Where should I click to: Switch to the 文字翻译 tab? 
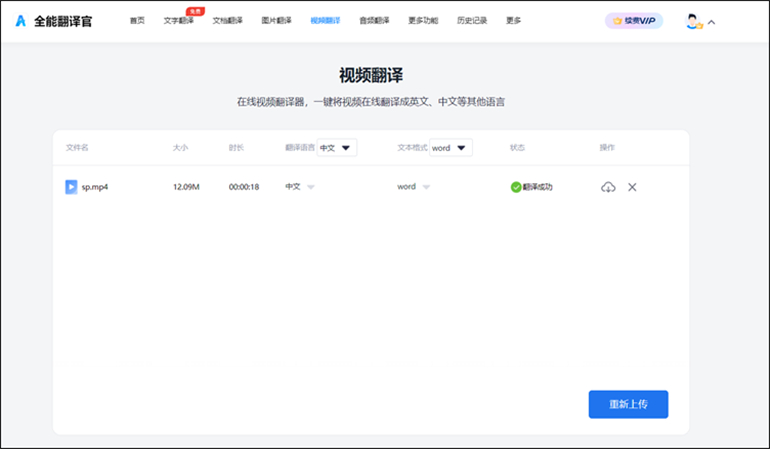179,21
